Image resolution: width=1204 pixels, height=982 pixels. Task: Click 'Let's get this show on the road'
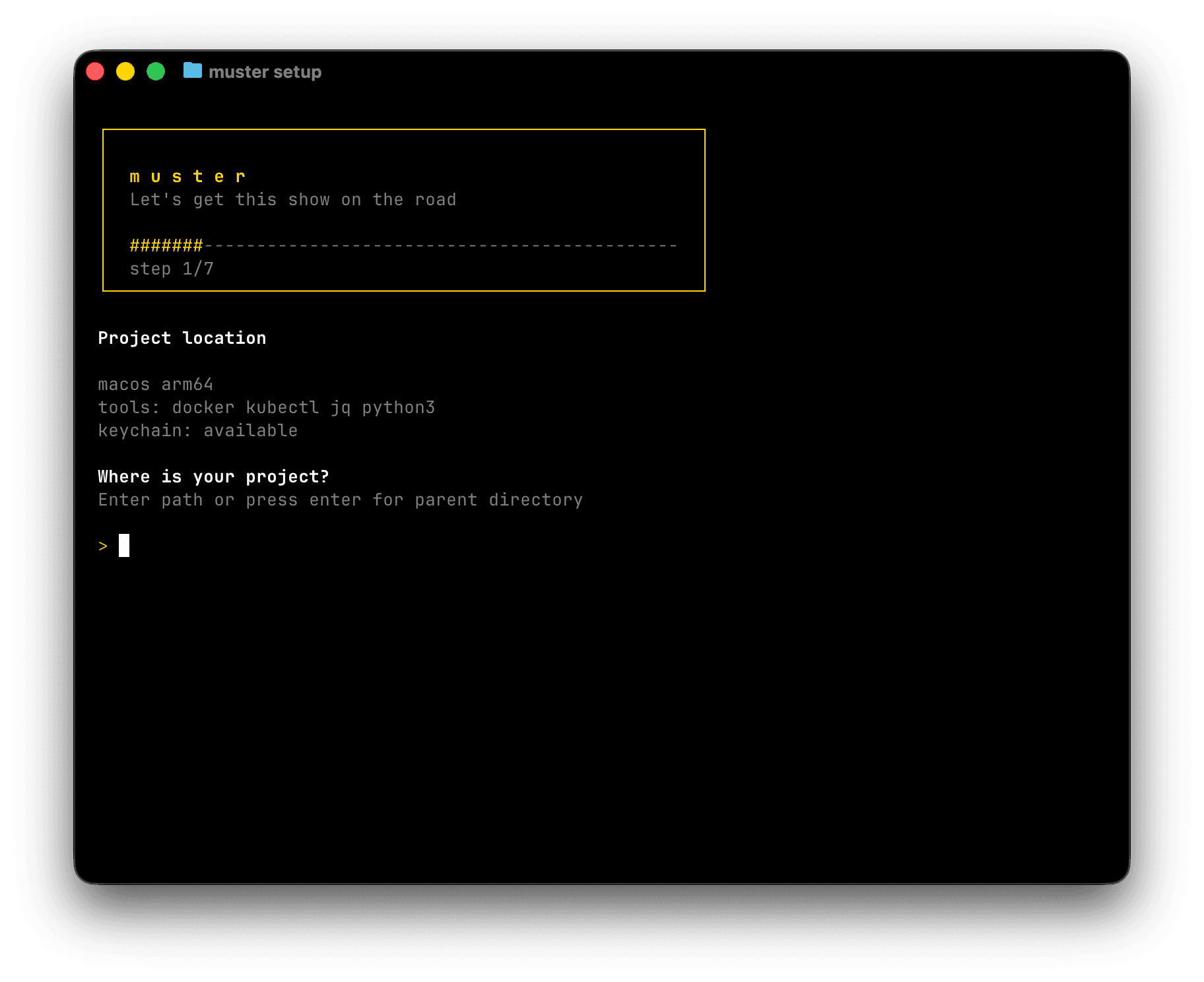click(293, 199)
